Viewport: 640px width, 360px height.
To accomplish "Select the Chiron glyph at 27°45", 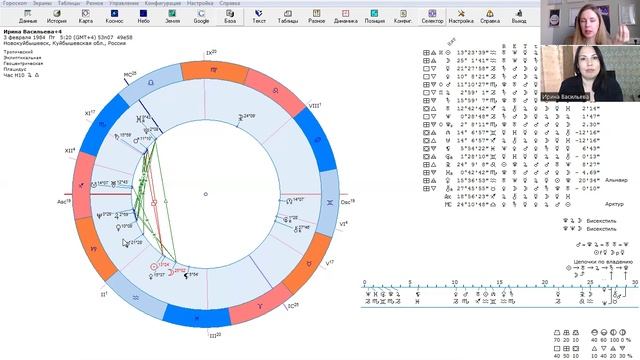I will (x=297, y=229).
